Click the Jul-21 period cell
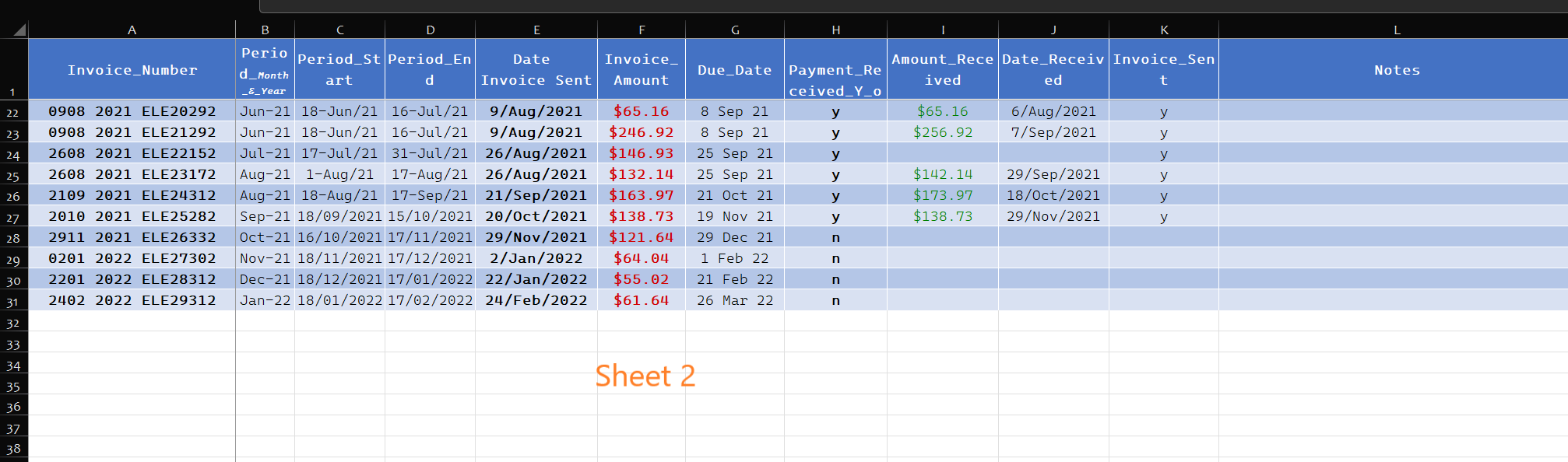The image size is (1568, 462). click(265, 153)
